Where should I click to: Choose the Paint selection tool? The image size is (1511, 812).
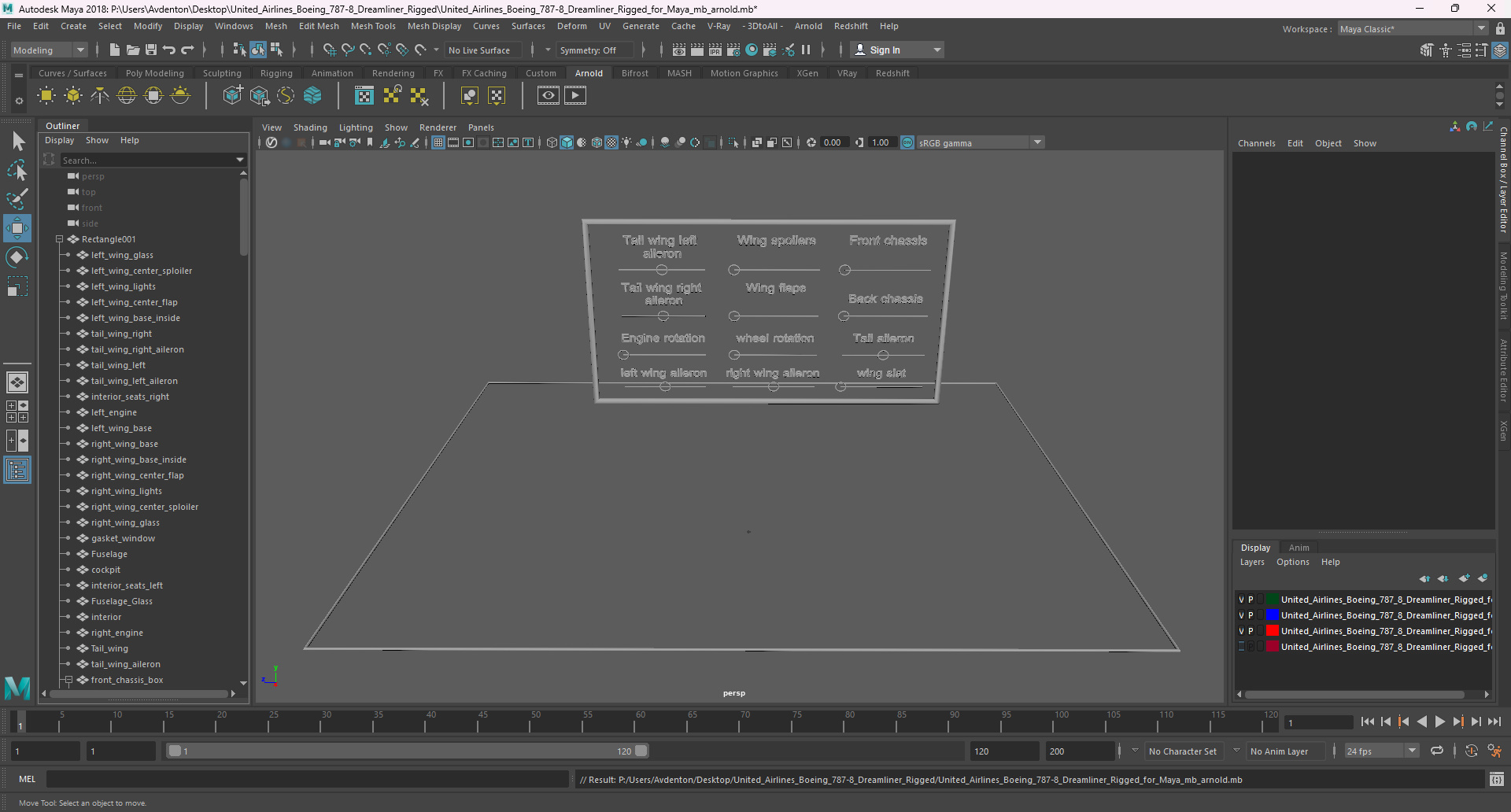tap(17, 199)
